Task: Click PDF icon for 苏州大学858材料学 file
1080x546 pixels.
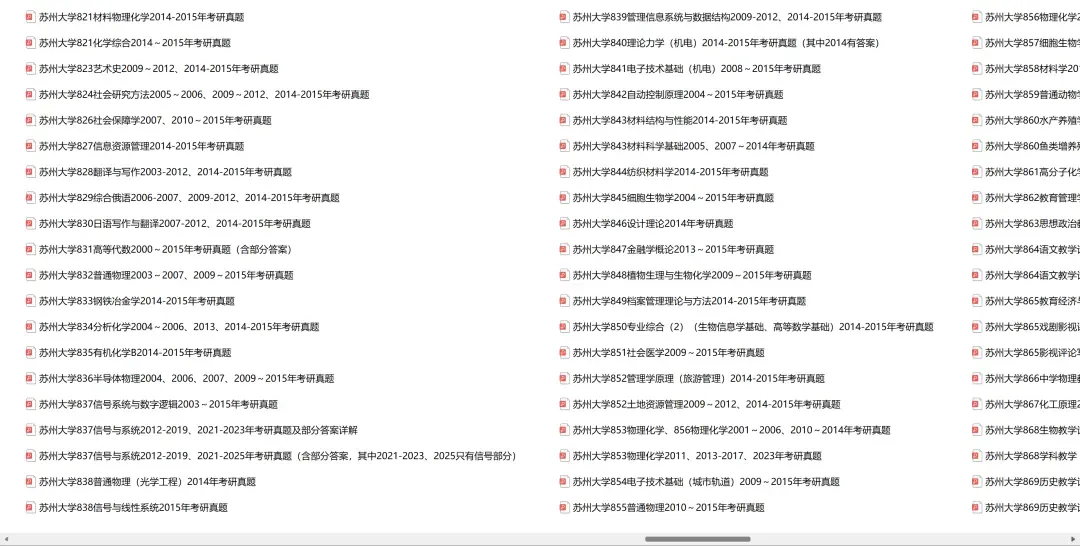Action: tap(977, 68)
